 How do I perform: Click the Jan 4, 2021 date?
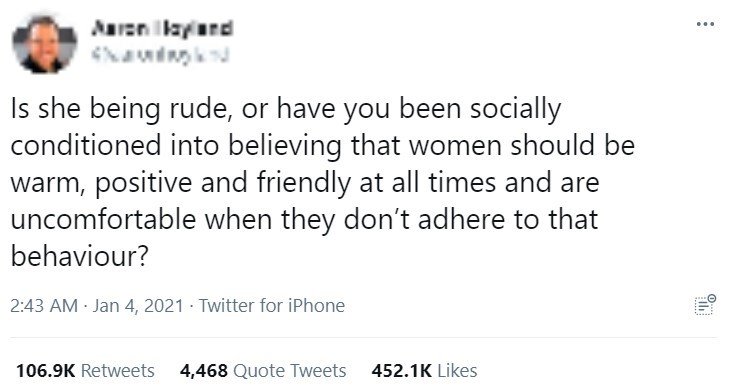pos(138,306)
